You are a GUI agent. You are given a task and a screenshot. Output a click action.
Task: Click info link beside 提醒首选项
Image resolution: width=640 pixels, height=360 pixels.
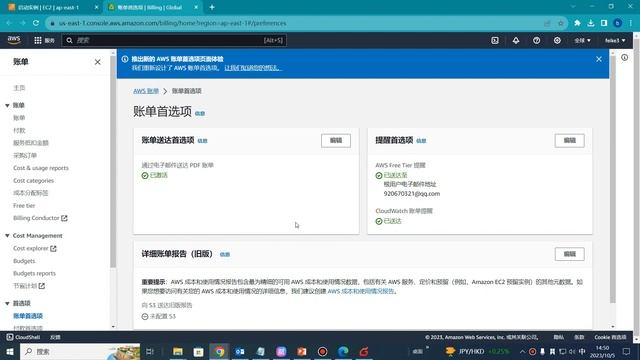point(421,141)
